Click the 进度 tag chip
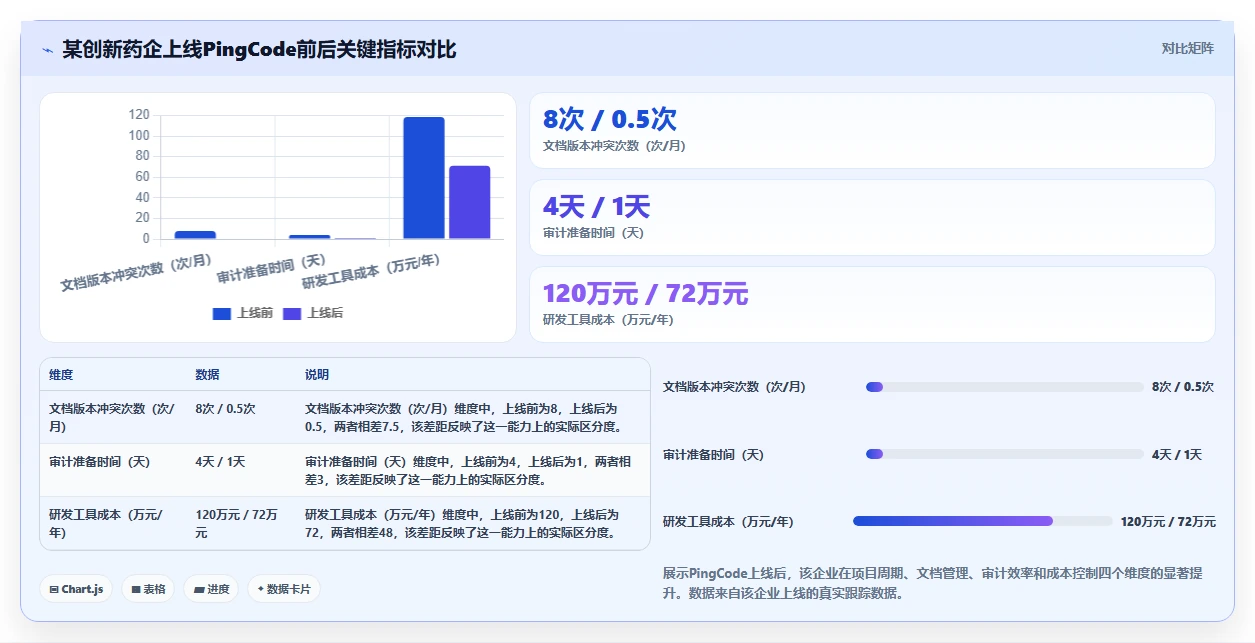 pos(211,589)
